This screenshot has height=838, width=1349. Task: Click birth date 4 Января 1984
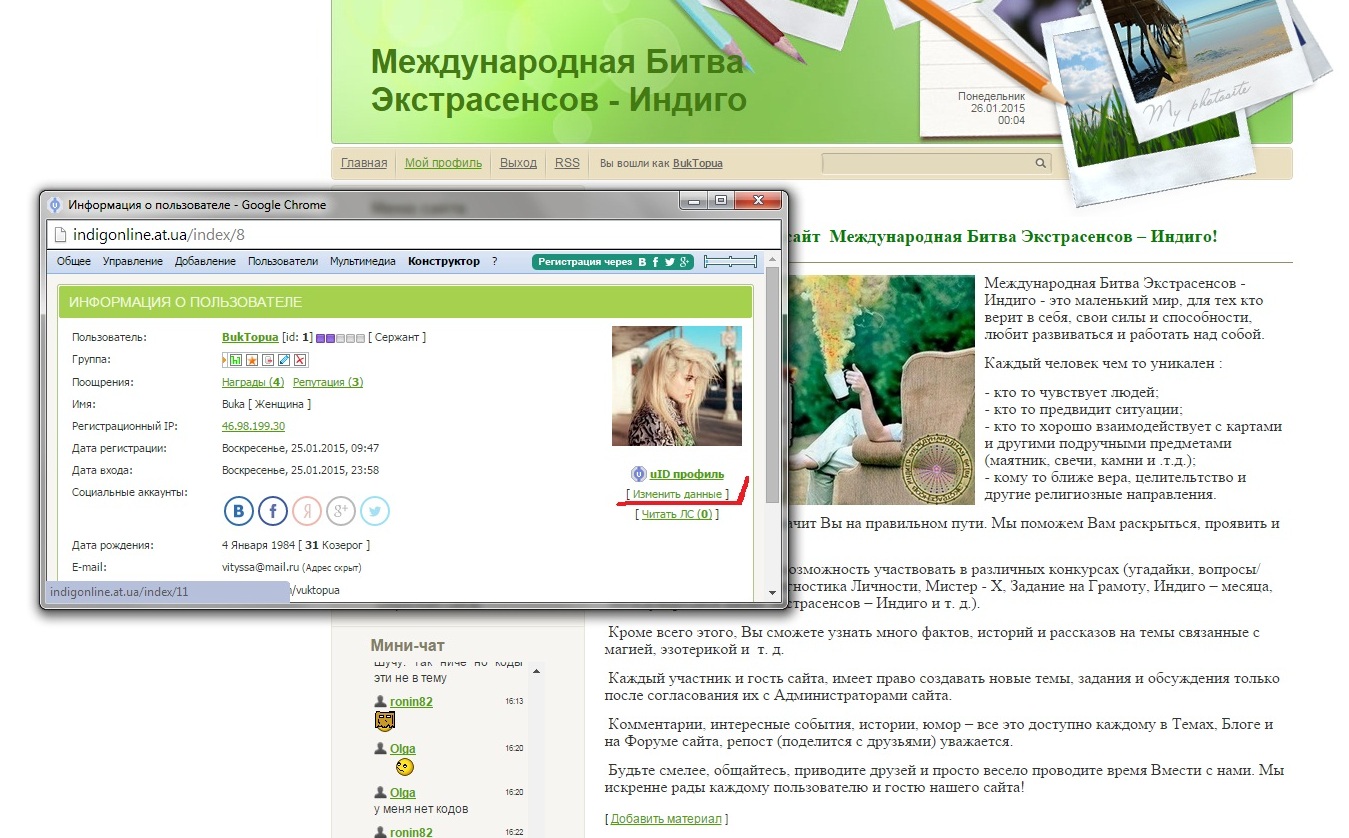(x=256, y=545)
